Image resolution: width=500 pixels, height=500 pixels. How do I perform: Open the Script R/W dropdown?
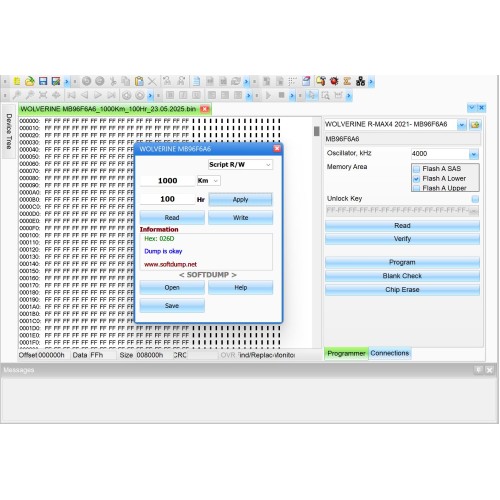pyautogui.click(x=240, y=165)
